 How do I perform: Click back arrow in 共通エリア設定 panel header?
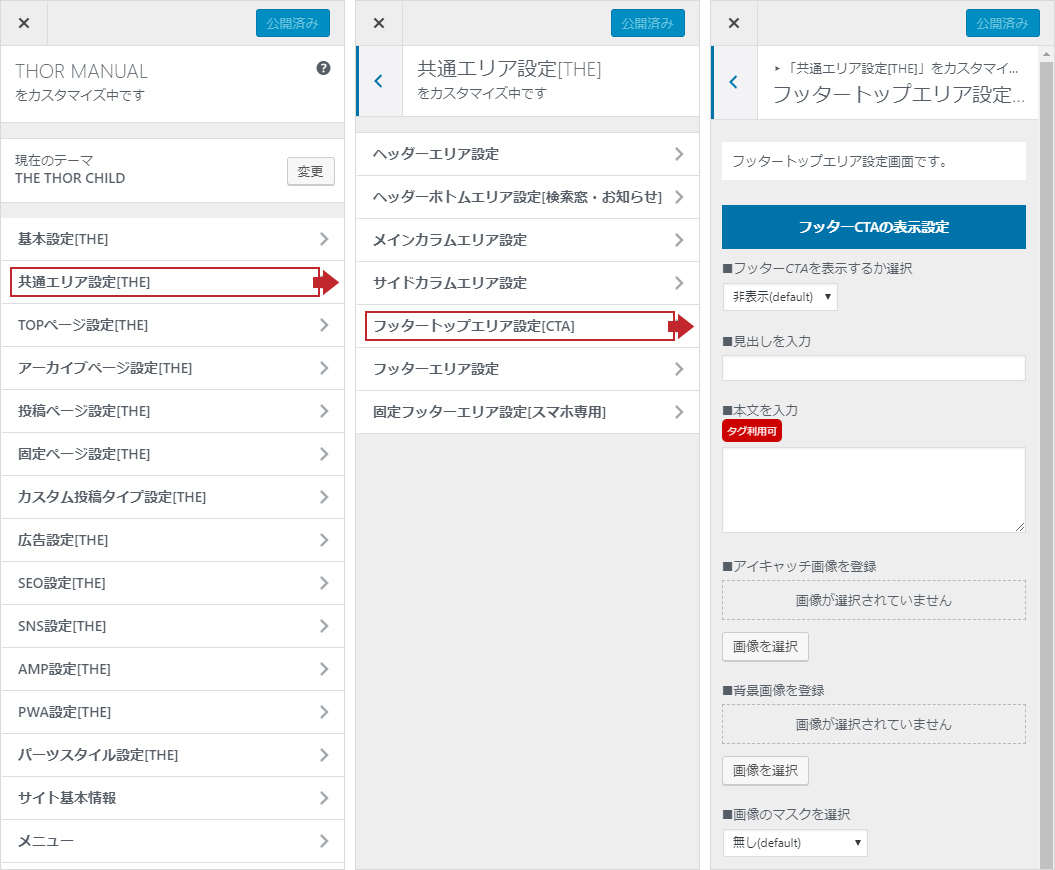click(378, 81)
